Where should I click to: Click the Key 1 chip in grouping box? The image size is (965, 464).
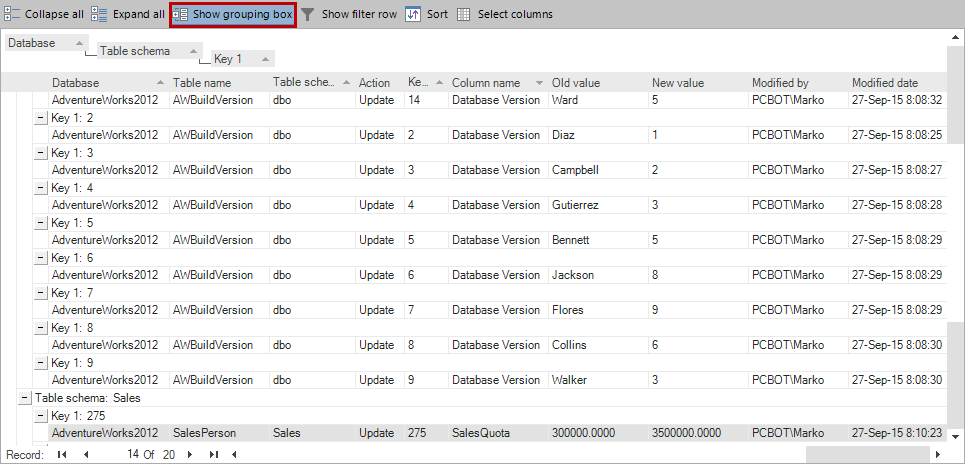pyautogui.click(x=242, y=59)
